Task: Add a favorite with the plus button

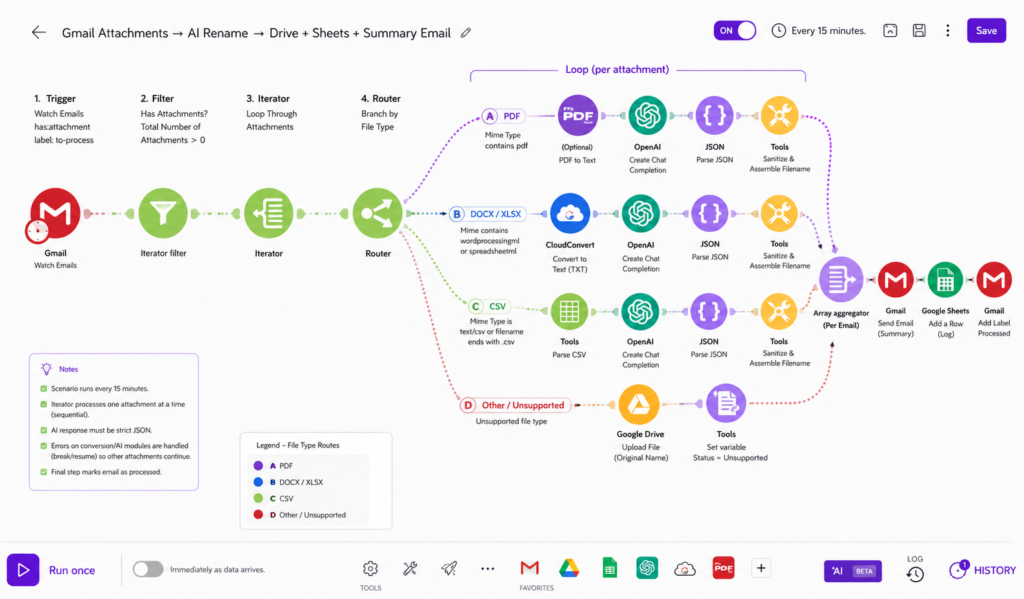Action: (761, 568)
